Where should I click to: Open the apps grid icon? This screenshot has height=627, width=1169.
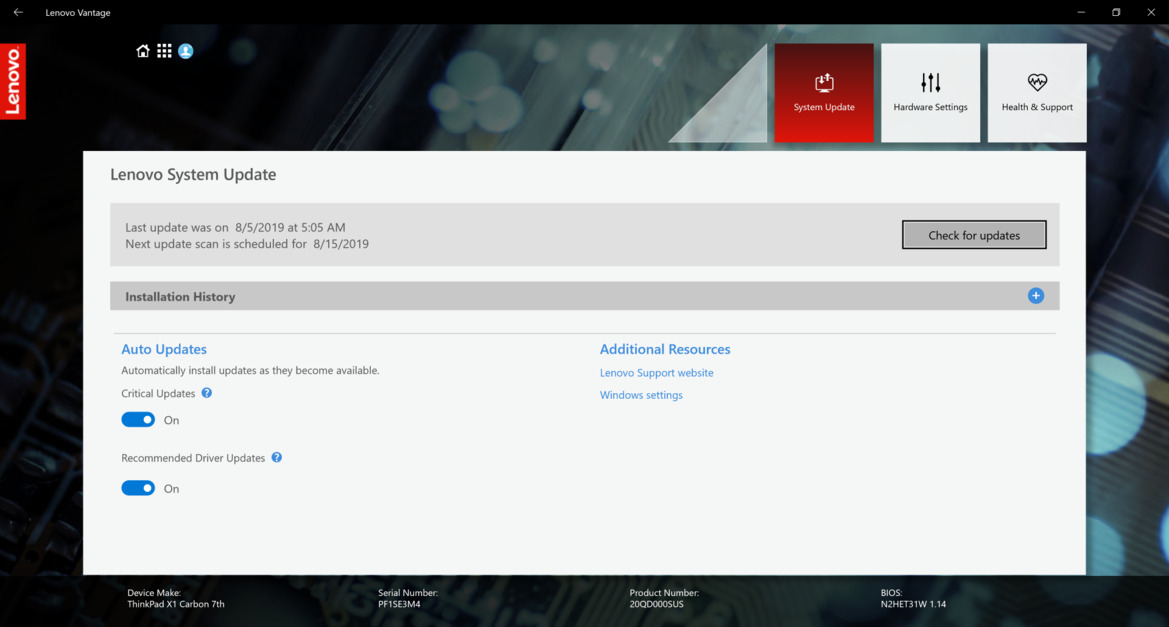(164, 51)
